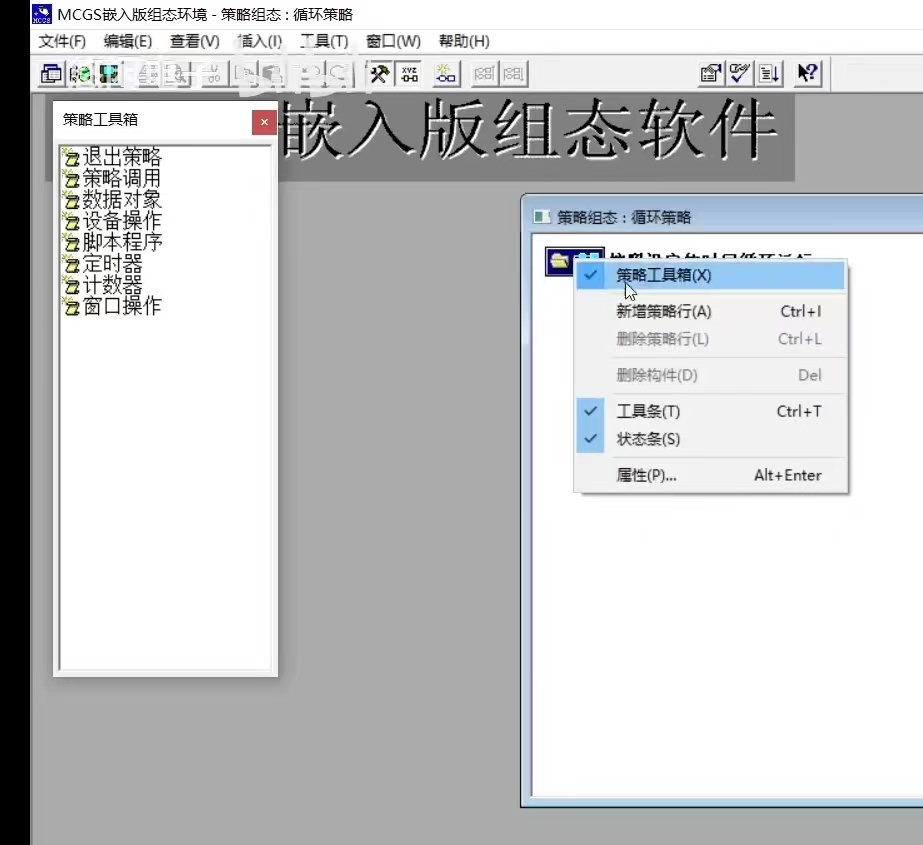923x845 pixels.
Task: Select 脚本程序 in the strategy toolbox
Action: point(121,242)
